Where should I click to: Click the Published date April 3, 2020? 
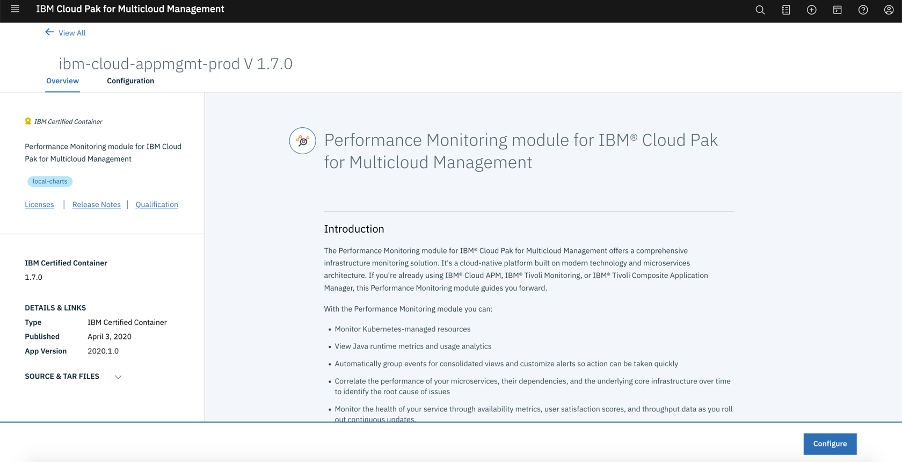point(109,337)
